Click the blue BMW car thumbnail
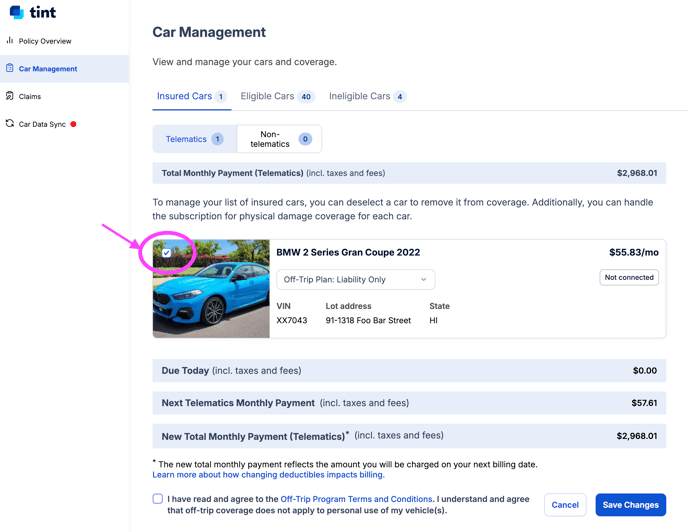 coord(211,289)
